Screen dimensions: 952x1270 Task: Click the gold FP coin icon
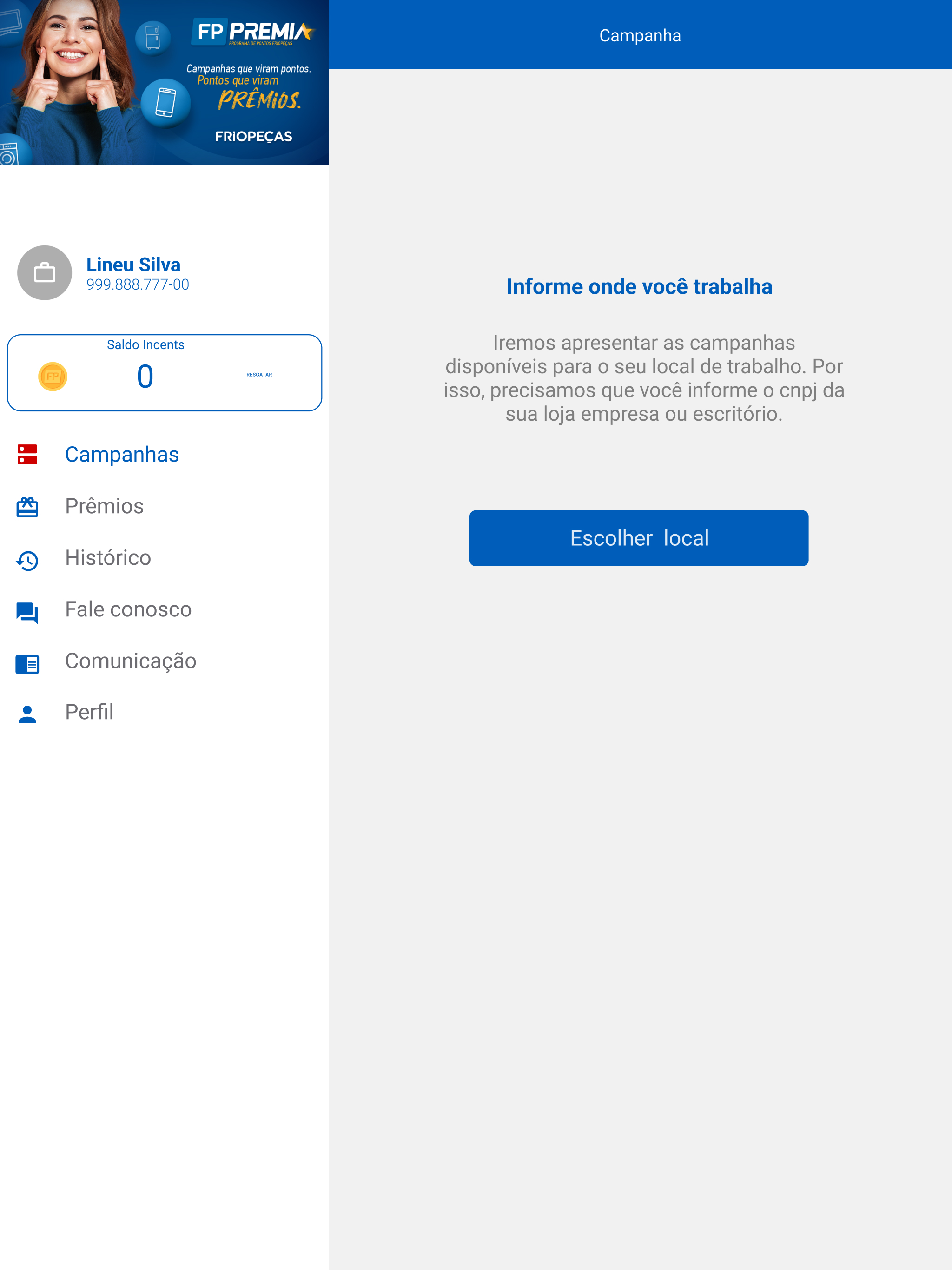tap(53, 377)
